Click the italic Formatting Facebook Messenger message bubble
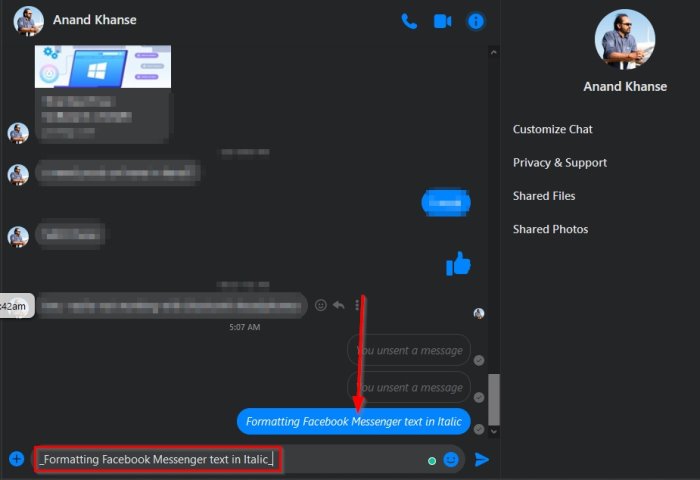 click(x=354, y=422)
